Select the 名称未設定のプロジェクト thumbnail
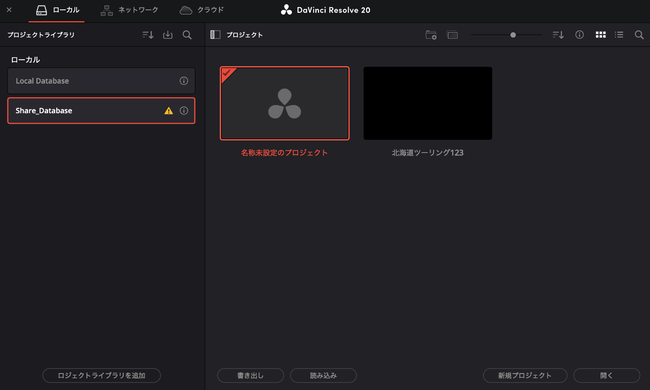The height and width of the screenshot is (390, 650). (284, 103)
